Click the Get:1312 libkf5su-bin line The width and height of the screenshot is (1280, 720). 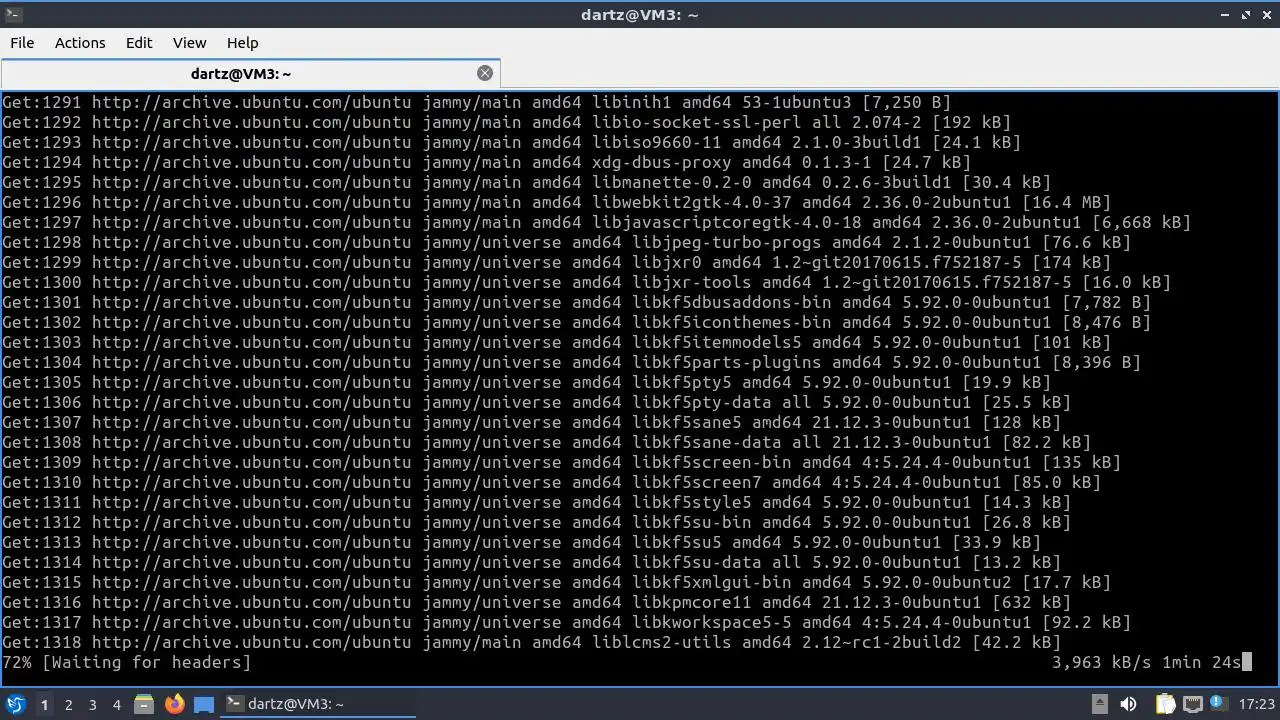(x=536, y=522)
